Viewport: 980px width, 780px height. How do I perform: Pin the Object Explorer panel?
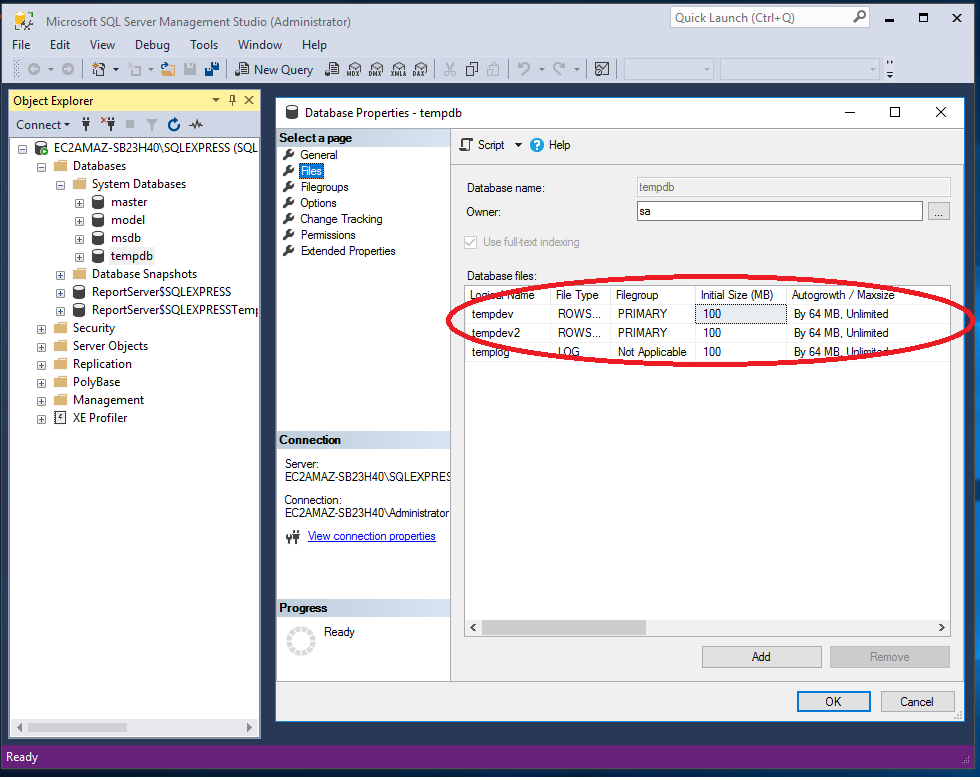pos(233,101)
